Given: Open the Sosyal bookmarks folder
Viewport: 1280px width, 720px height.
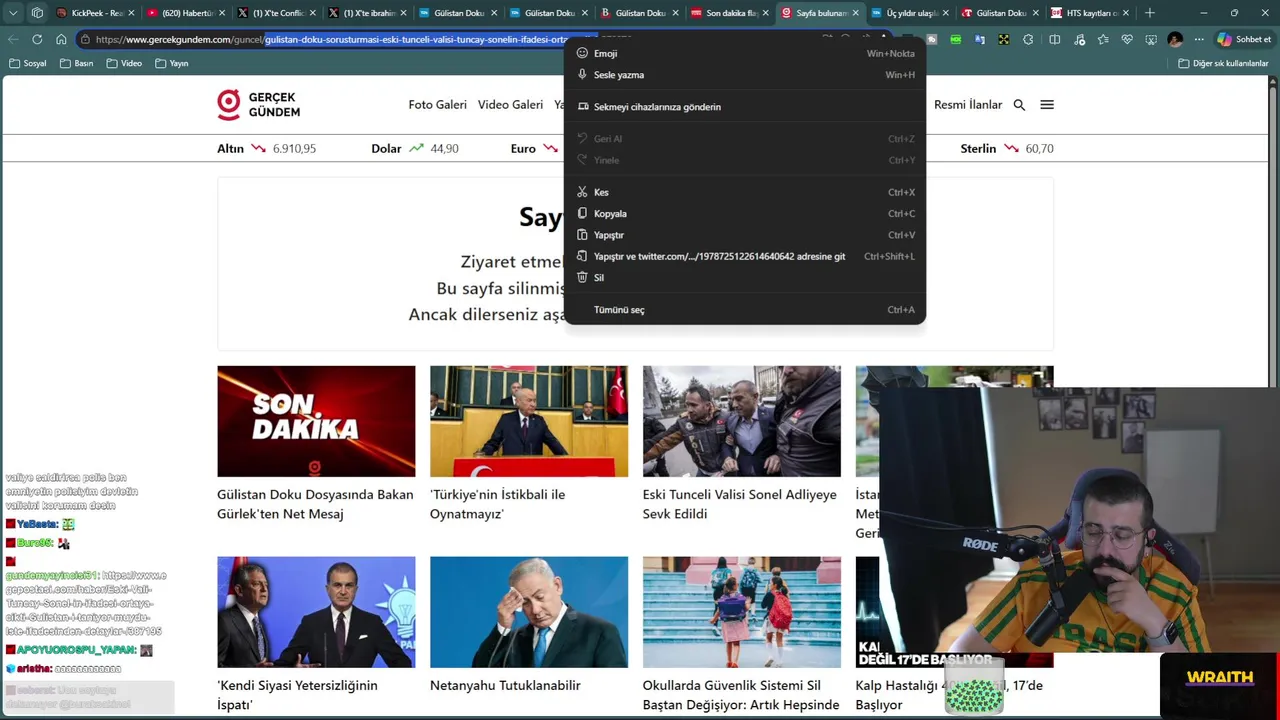Looking at the screenshot, I should pyautogui.click(x=27, y=63).
